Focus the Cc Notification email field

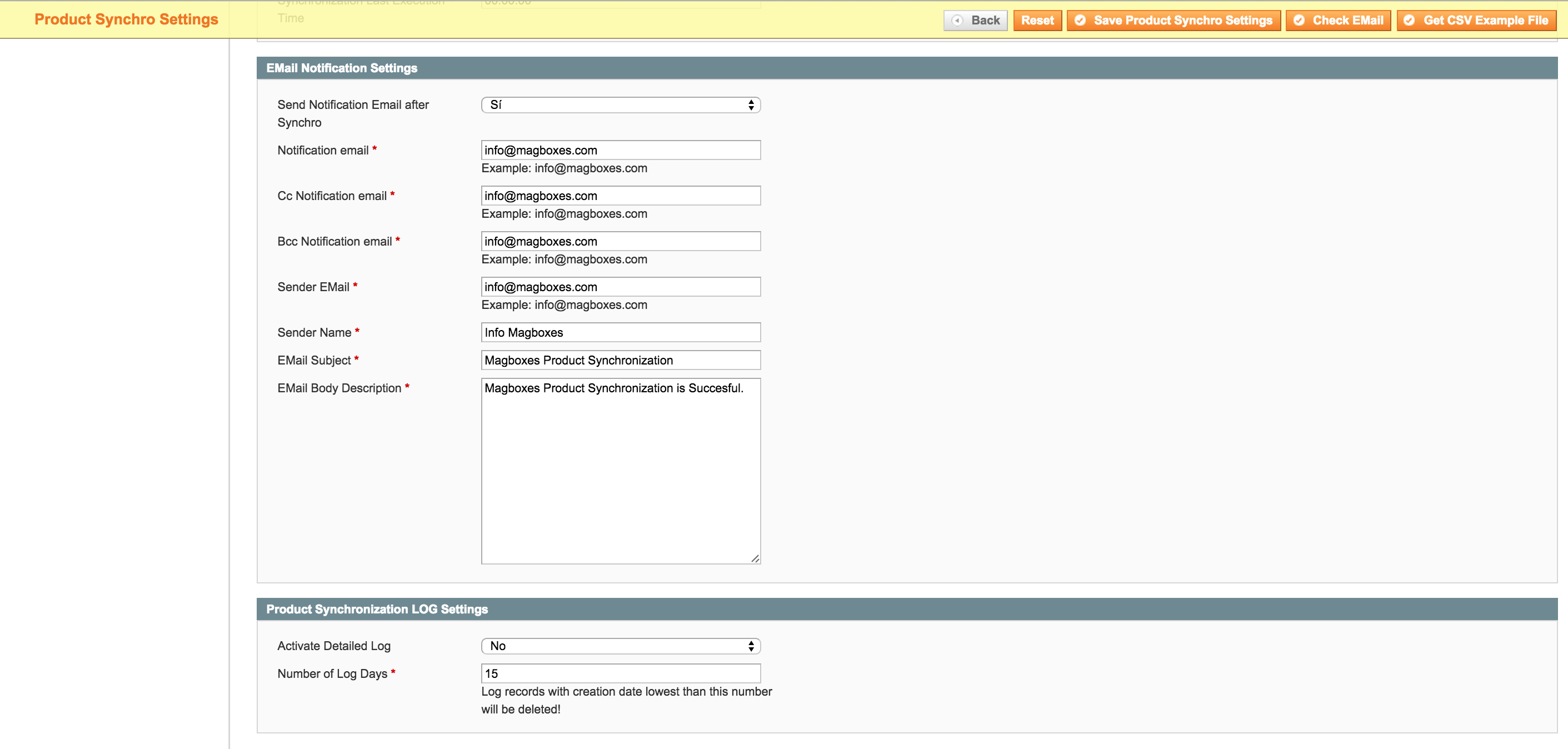point(621,196)
